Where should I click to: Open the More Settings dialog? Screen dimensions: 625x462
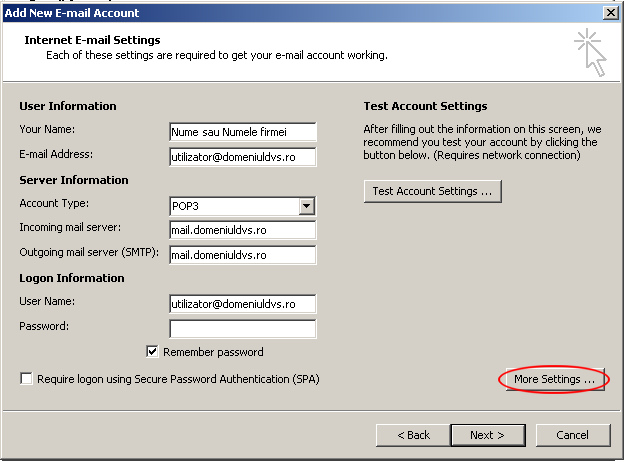[555, 379]
